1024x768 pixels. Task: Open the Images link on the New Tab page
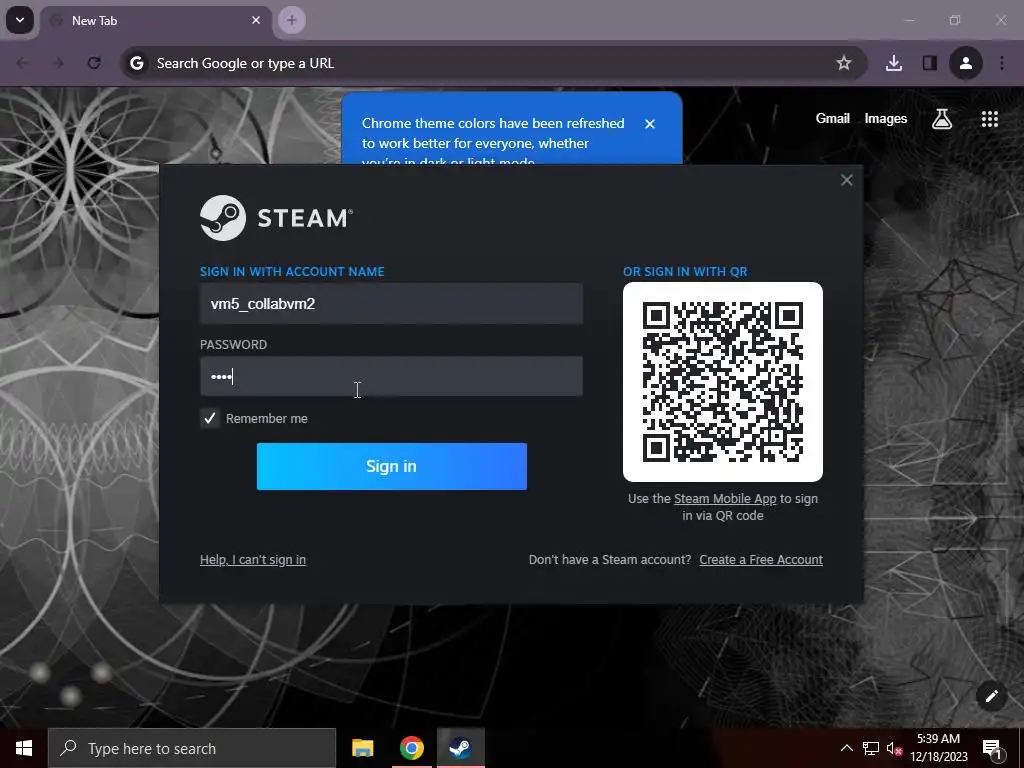(x=886, y=118)
